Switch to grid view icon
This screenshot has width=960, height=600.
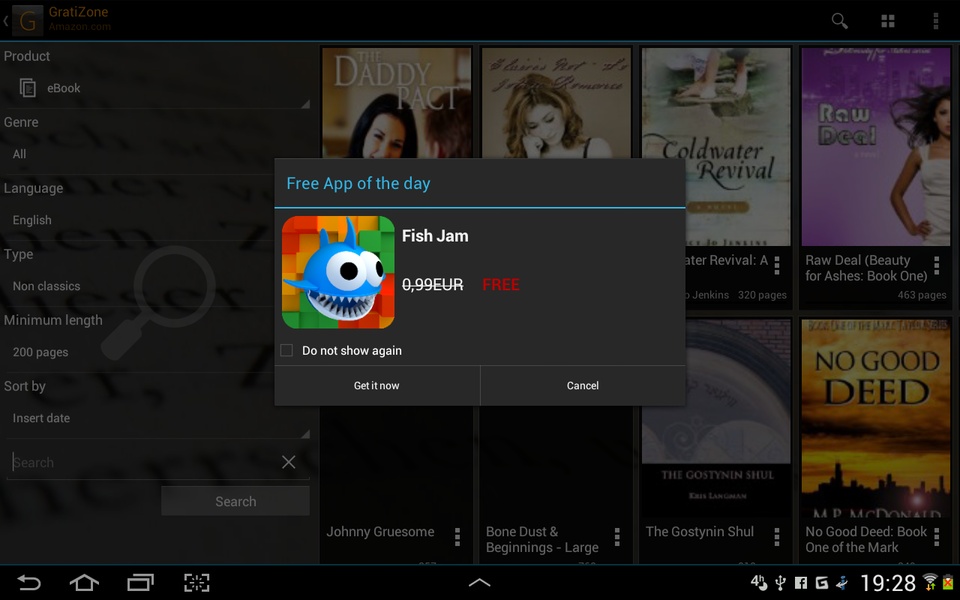[888, 21]
